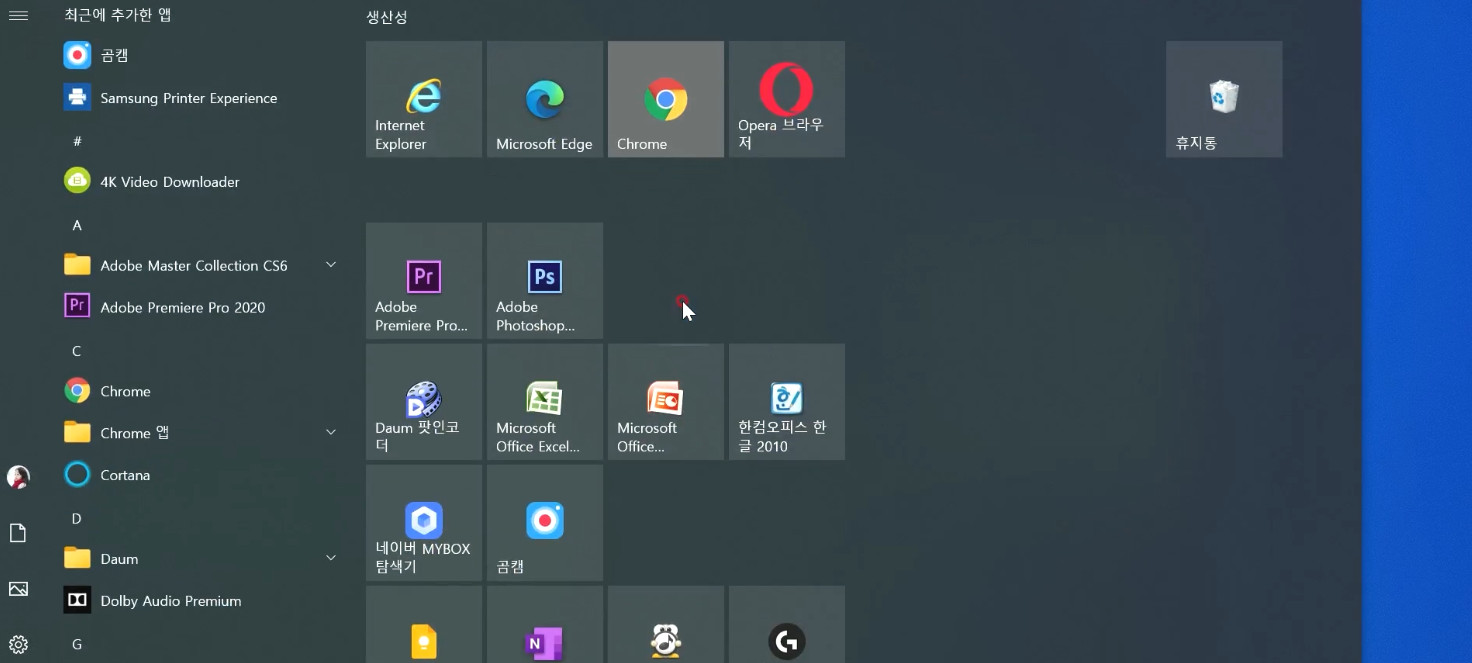Open the Chrome 앱 folder entry

click(200, 433)
